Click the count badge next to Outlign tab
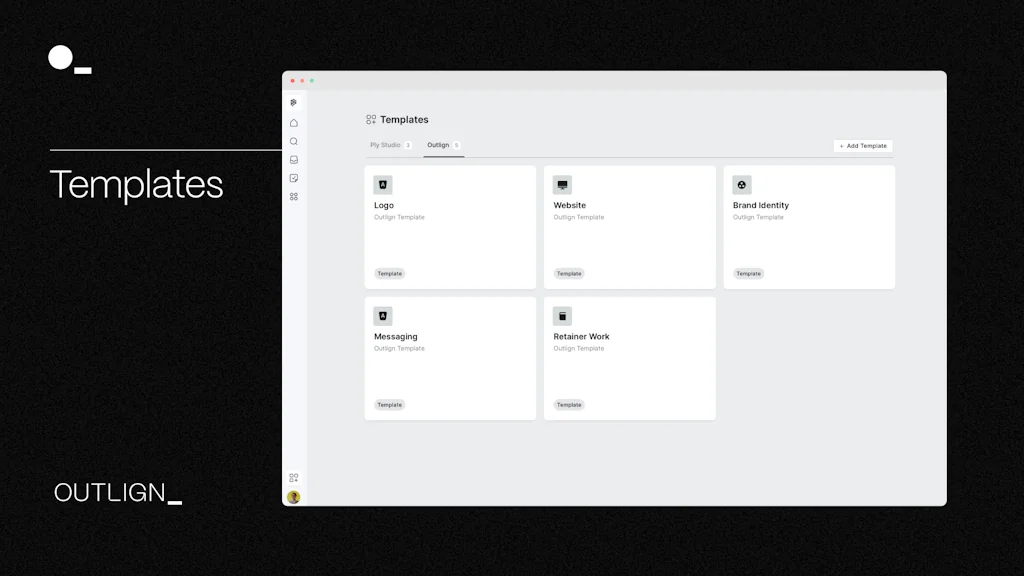Screen dimensions: 1024x576 coord(456,145)
